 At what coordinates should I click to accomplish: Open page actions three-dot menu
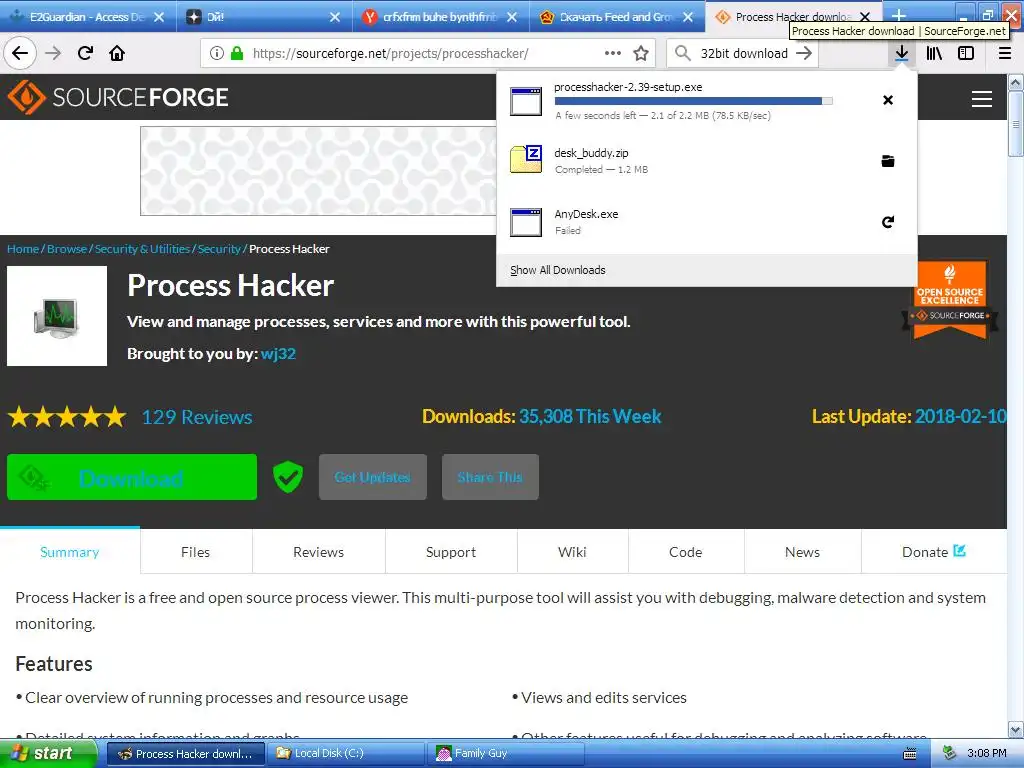(613, 53)
